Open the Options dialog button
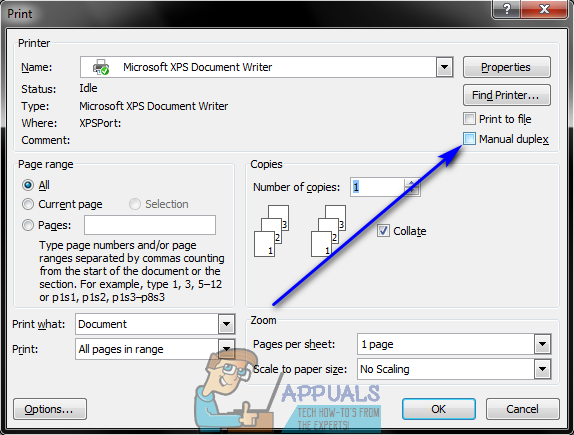 pyautogui.click(x=50, y=409)
